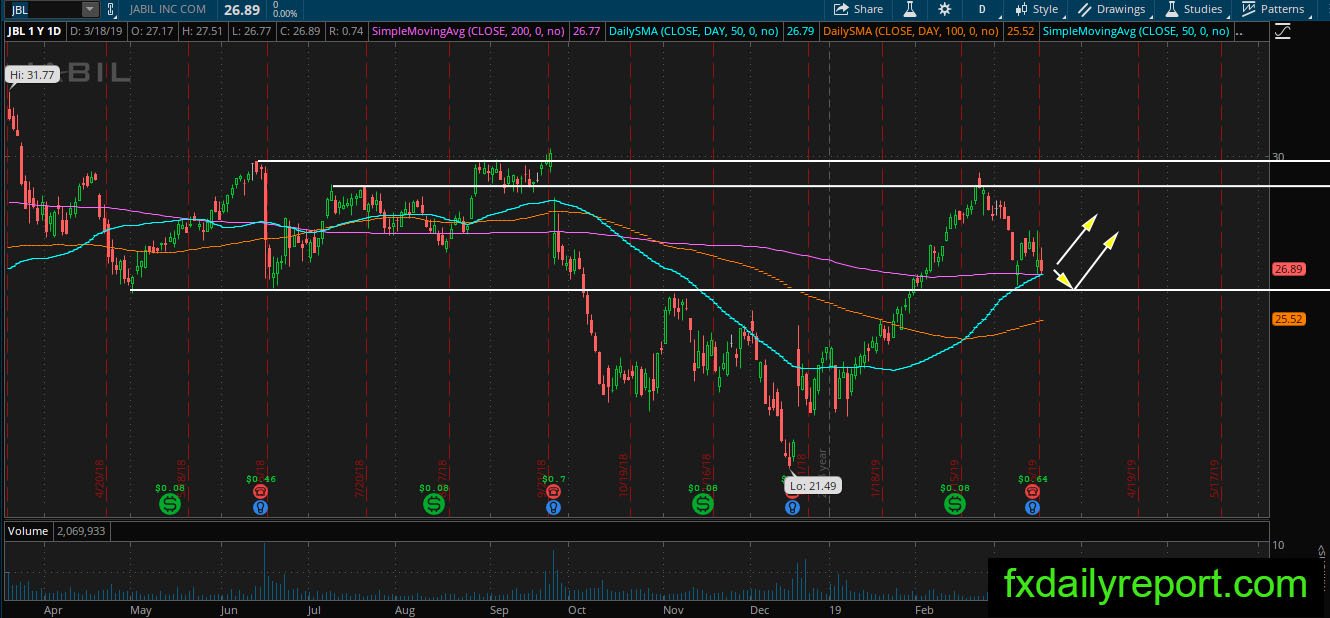Click the Share button
Screen dimensions: 1330x618
point(859,9)
